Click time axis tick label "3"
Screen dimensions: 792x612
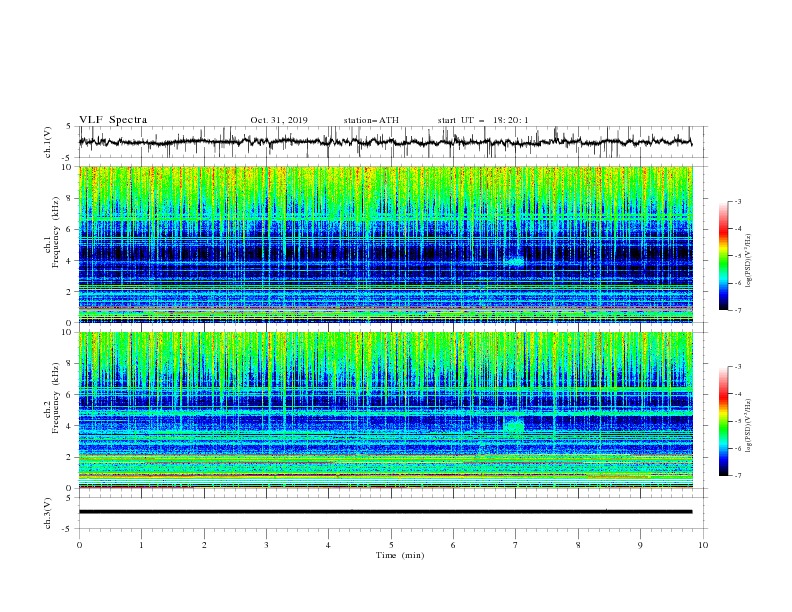(266, 545)
